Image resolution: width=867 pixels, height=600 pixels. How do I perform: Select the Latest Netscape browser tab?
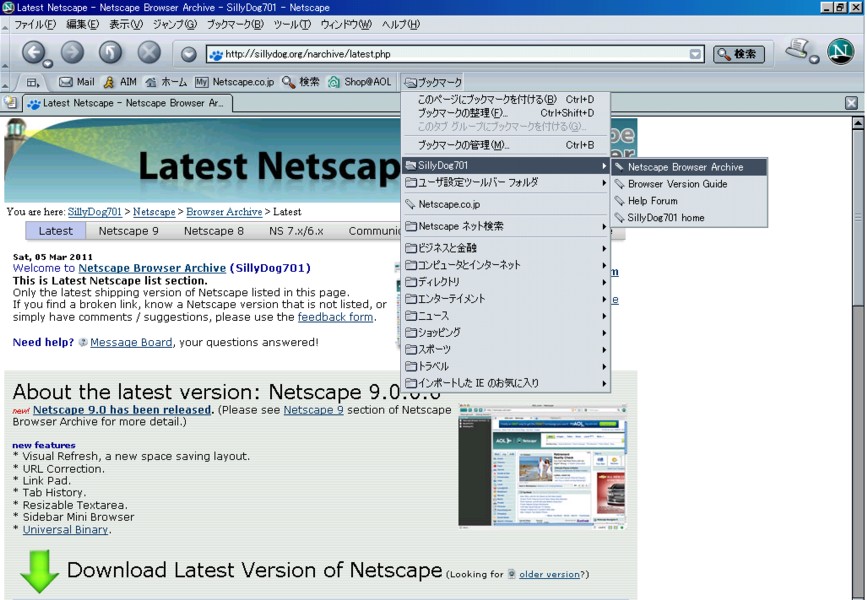[x=127, y=103]
